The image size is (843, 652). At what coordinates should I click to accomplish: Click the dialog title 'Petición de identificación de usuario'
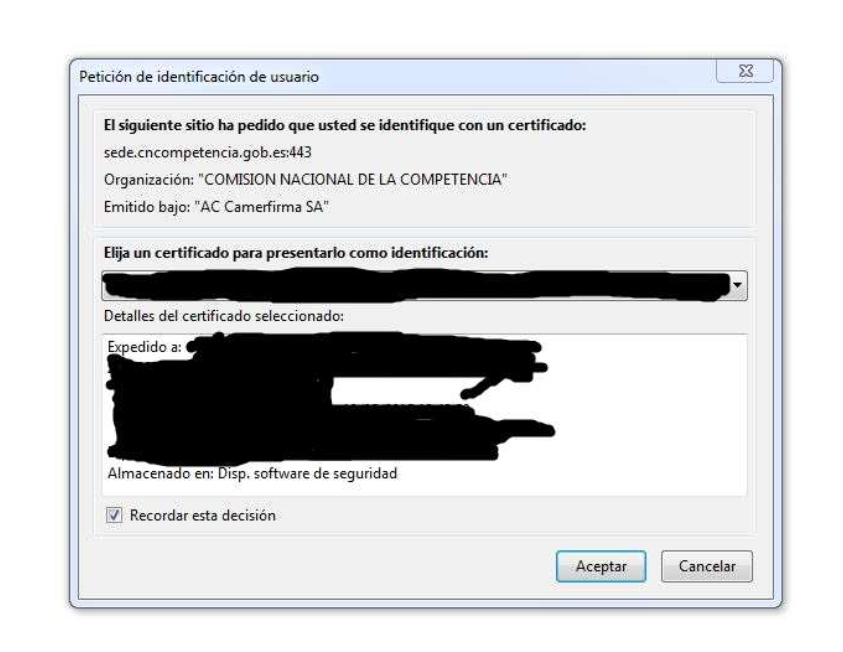coord(199,77)
